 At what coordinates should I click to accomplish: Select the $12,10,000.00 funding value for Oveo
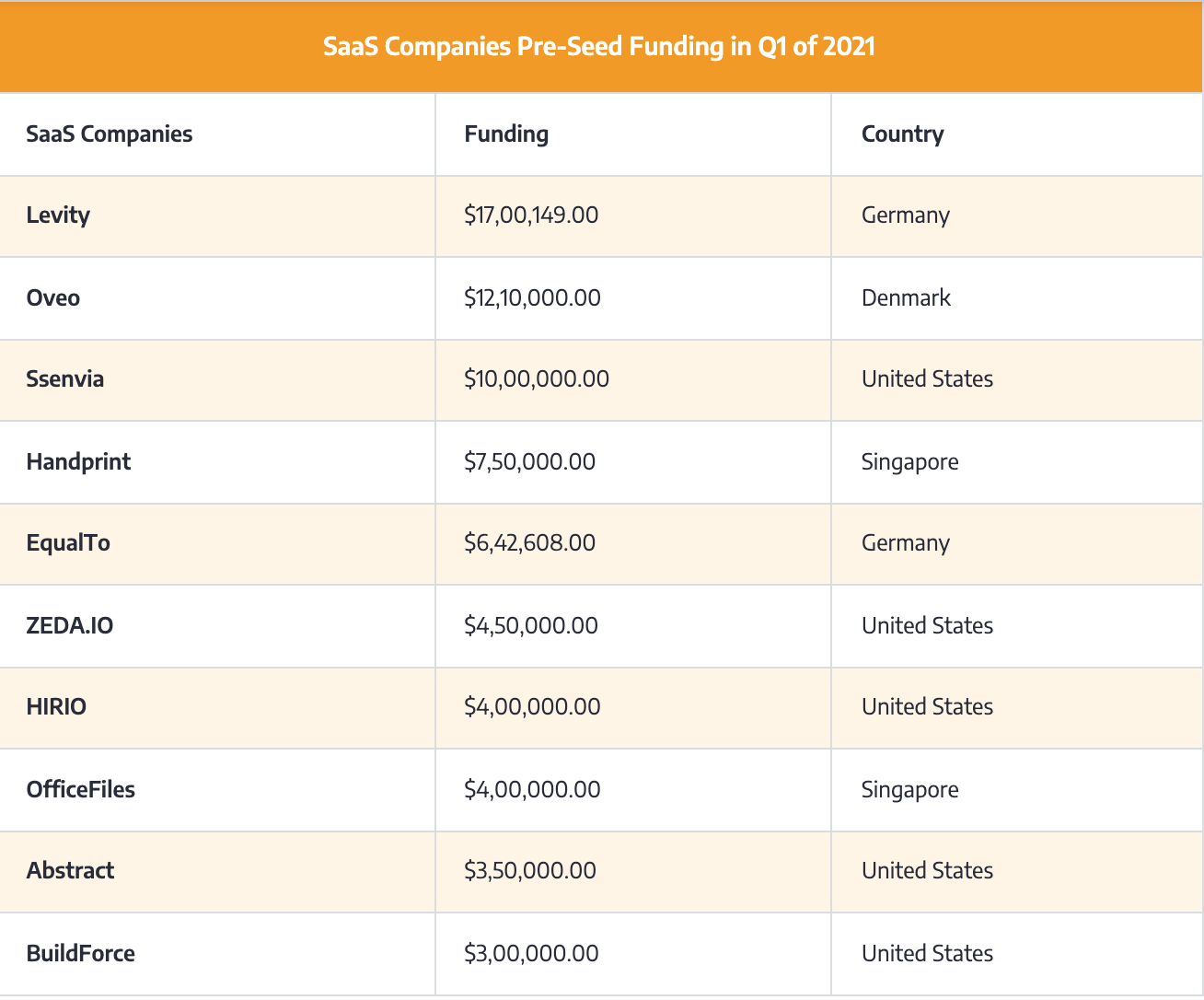[x=533, y=297]
